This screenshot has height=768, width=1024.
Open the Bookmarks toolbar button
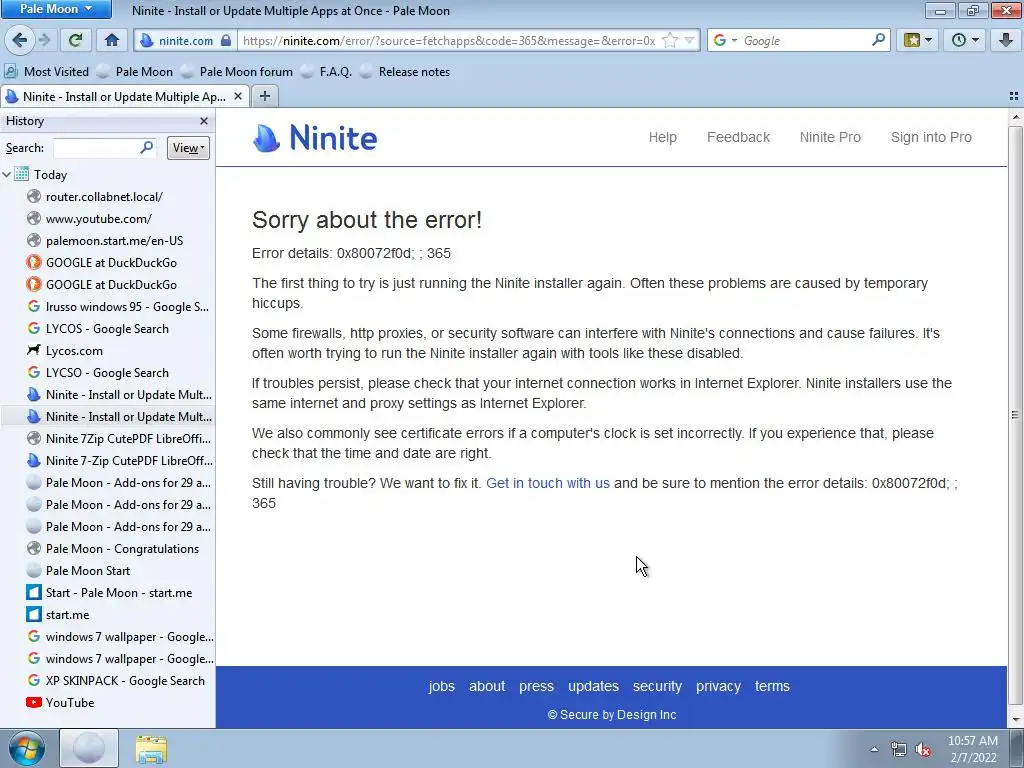pos(918,40)
